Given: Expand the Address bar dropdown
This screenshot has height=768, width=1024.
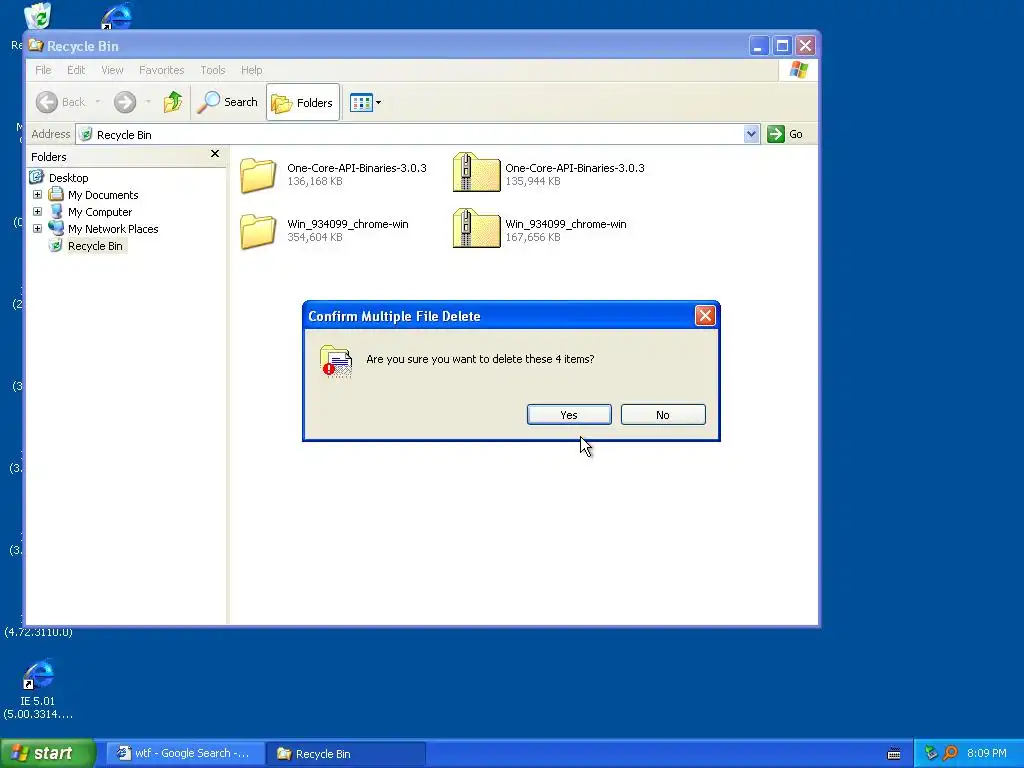Looking at the screenshot, I should point(752,134).
